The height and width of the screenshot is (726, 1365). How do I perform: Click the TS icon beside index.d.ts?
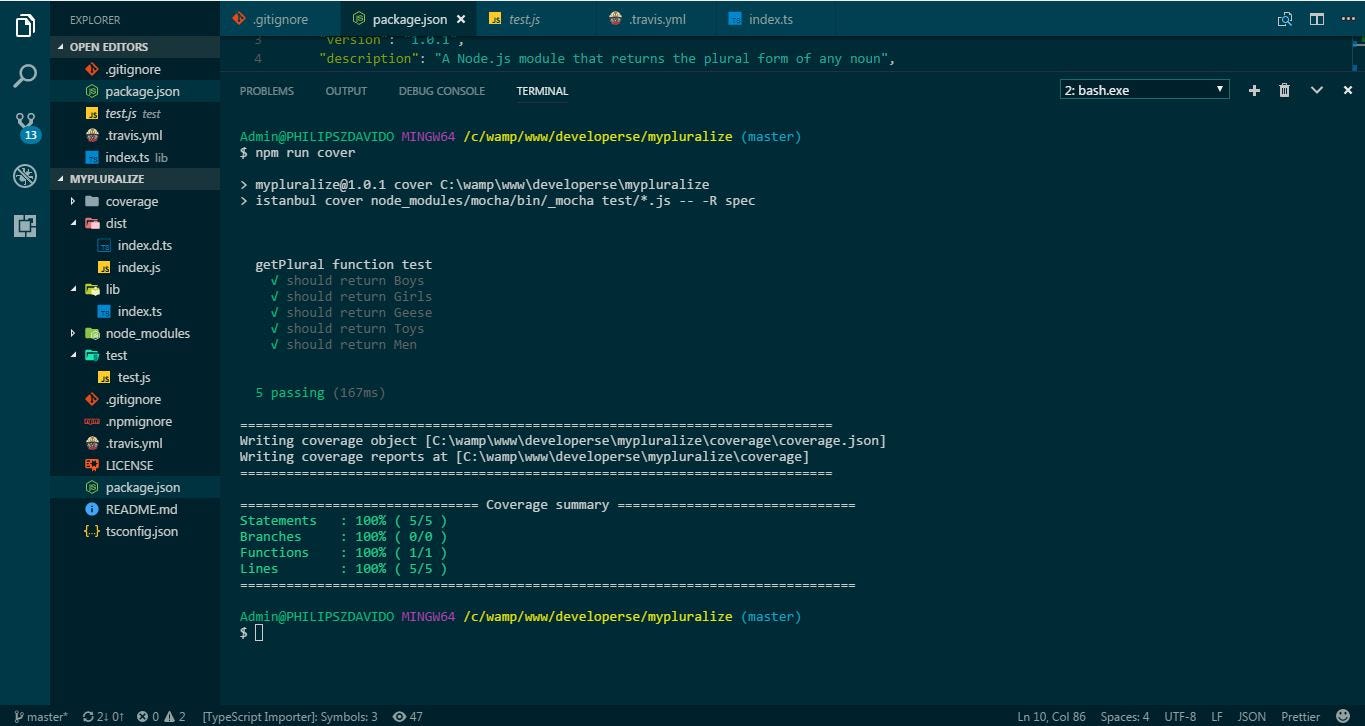[104, 245]
